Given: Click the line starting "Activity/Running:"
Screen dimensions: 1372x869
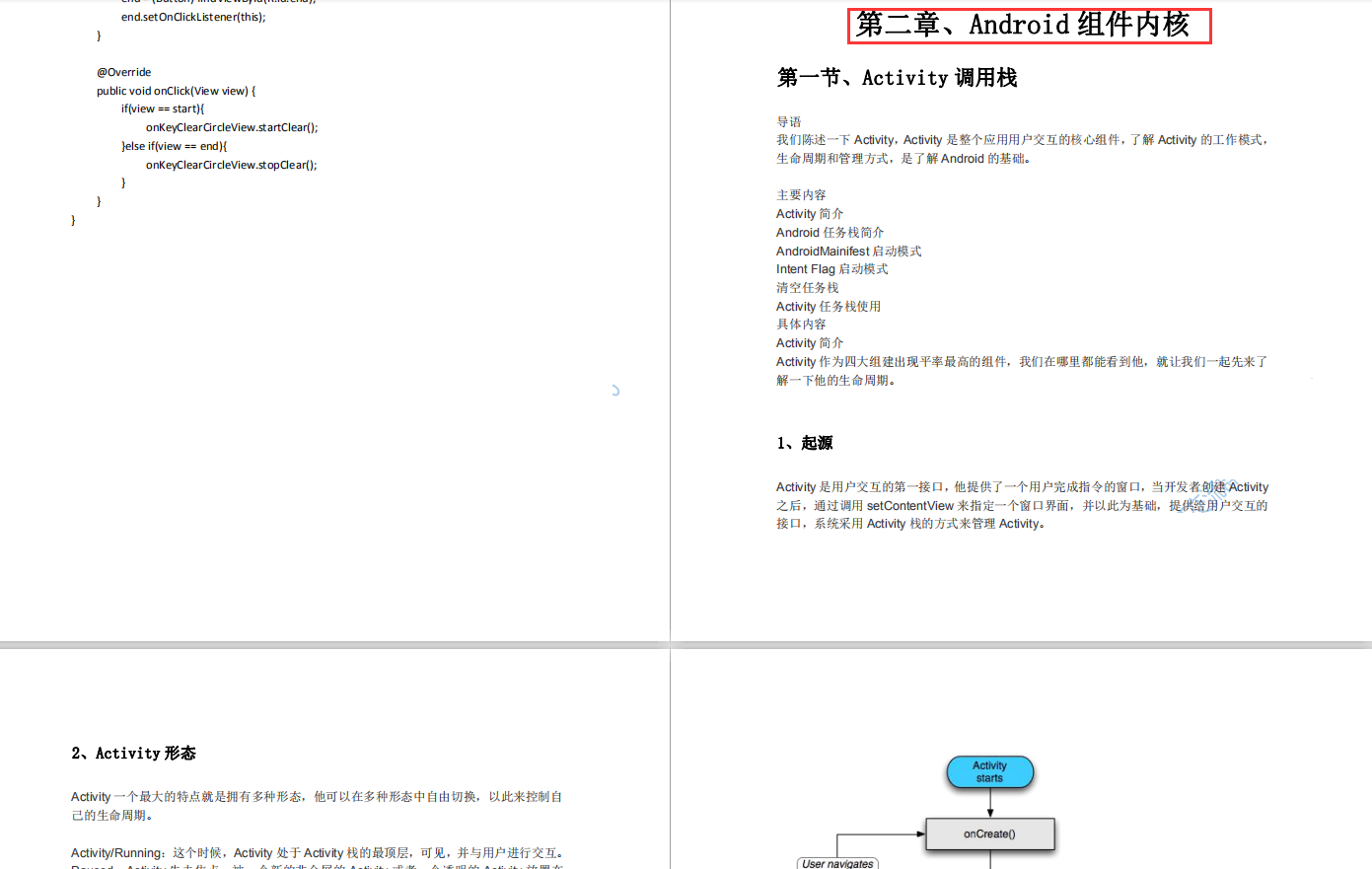Looking at the screenshot, I should pos(317,853).
